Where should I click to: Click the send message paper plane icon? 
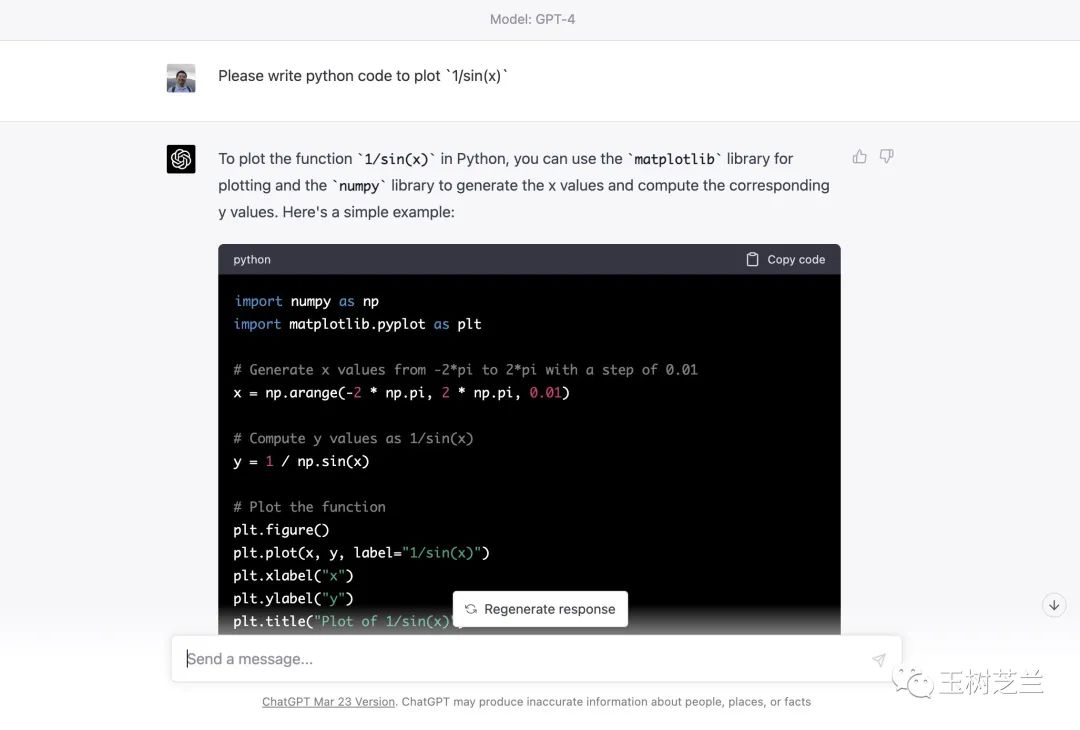point(879,660)
